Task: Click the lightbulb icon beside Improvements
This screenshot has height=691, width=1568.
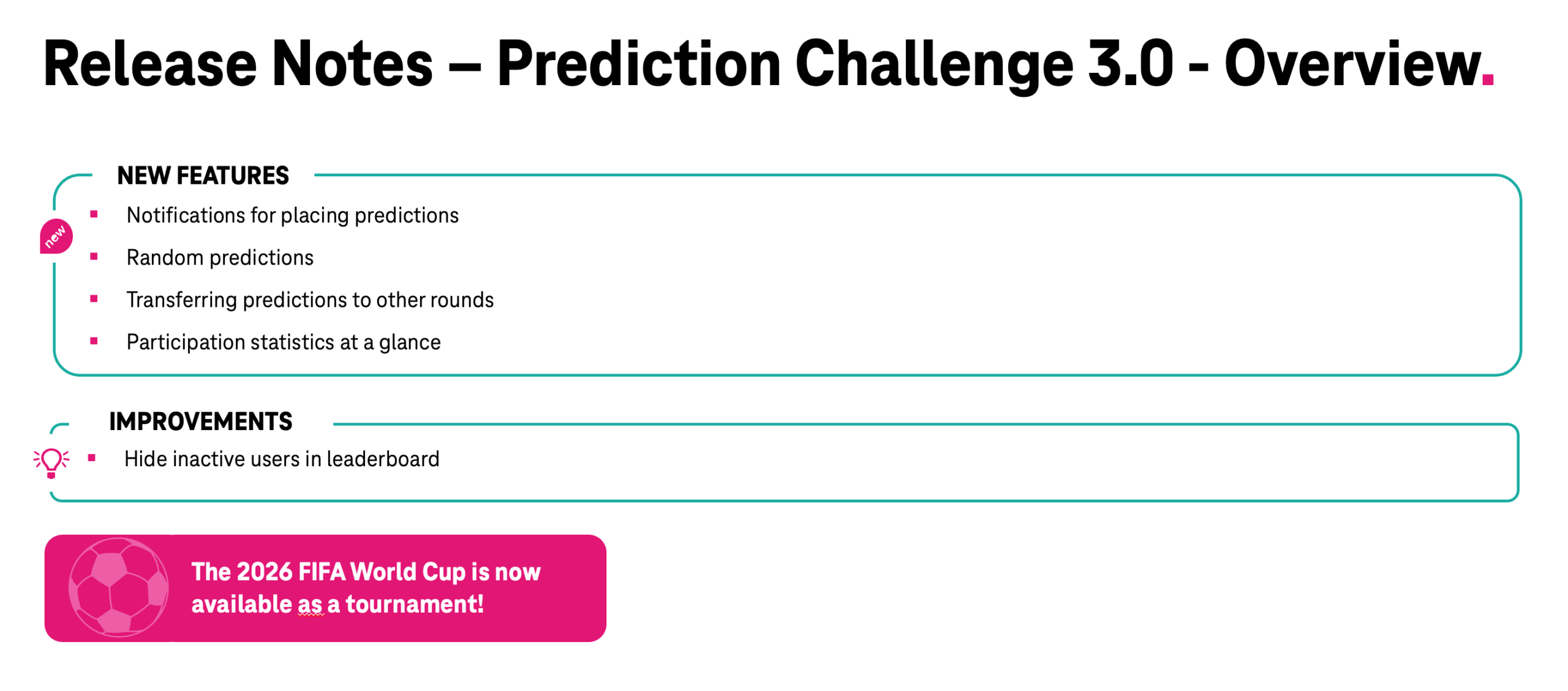Action: pyautogui.click(x=51, y=462)
